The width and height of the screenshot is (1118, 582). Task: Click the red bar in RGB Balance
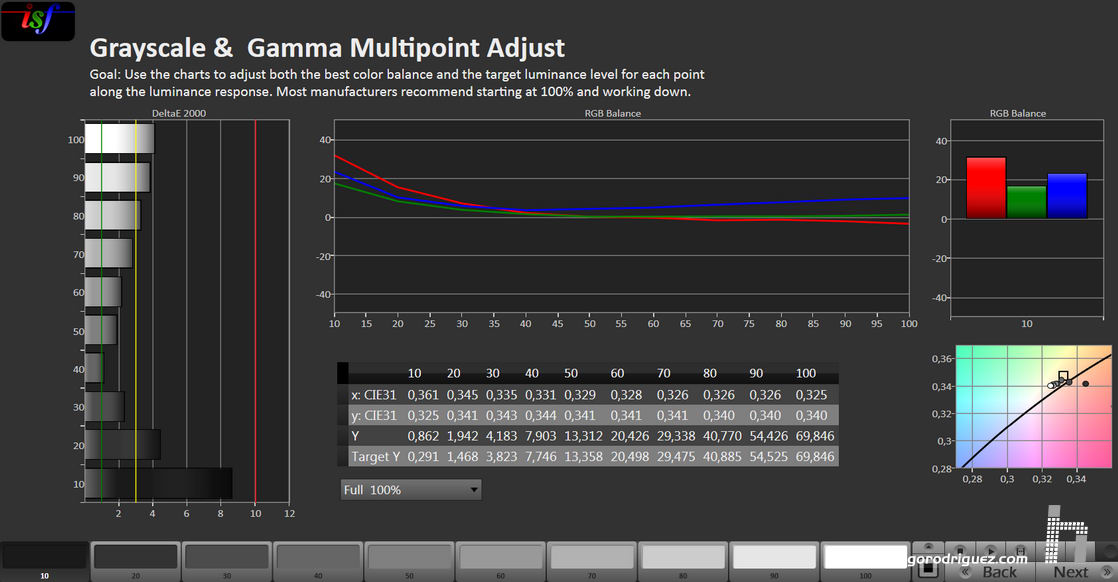(x=985, y=188)
